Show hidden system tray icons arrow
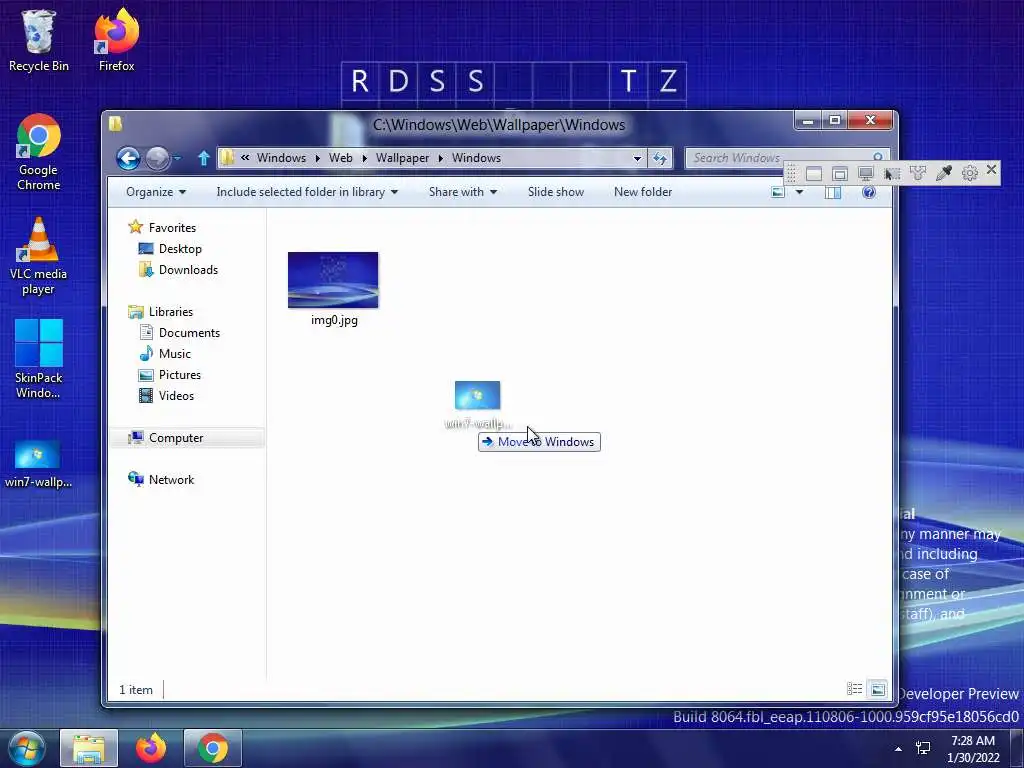 click(899, 748)
